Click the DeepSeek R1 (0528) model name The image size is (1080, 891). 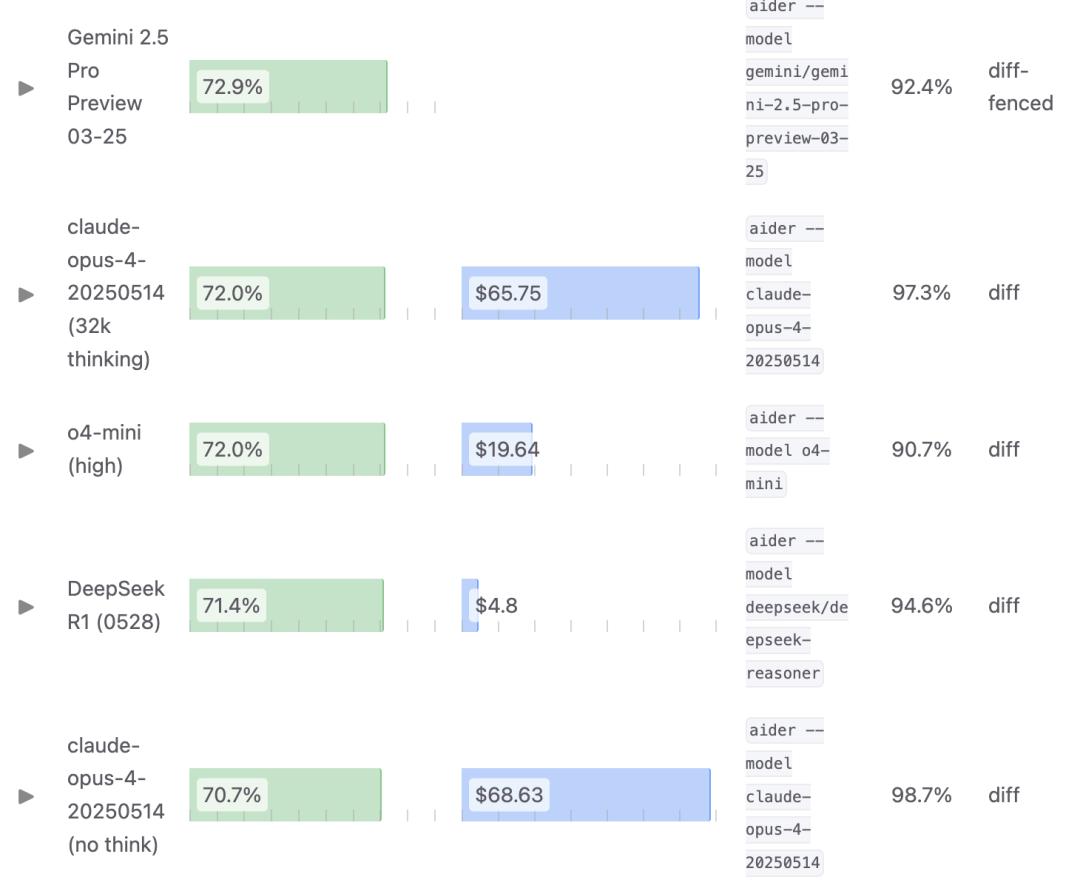pos(116,606)
